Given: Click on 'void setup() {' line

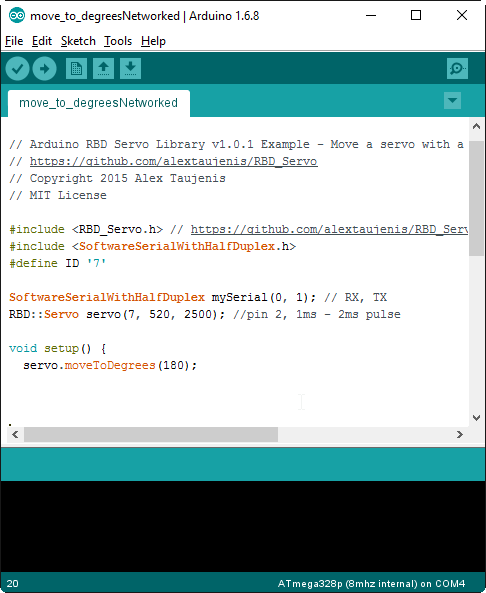Looking at the screenshot, I should point(57,348).
